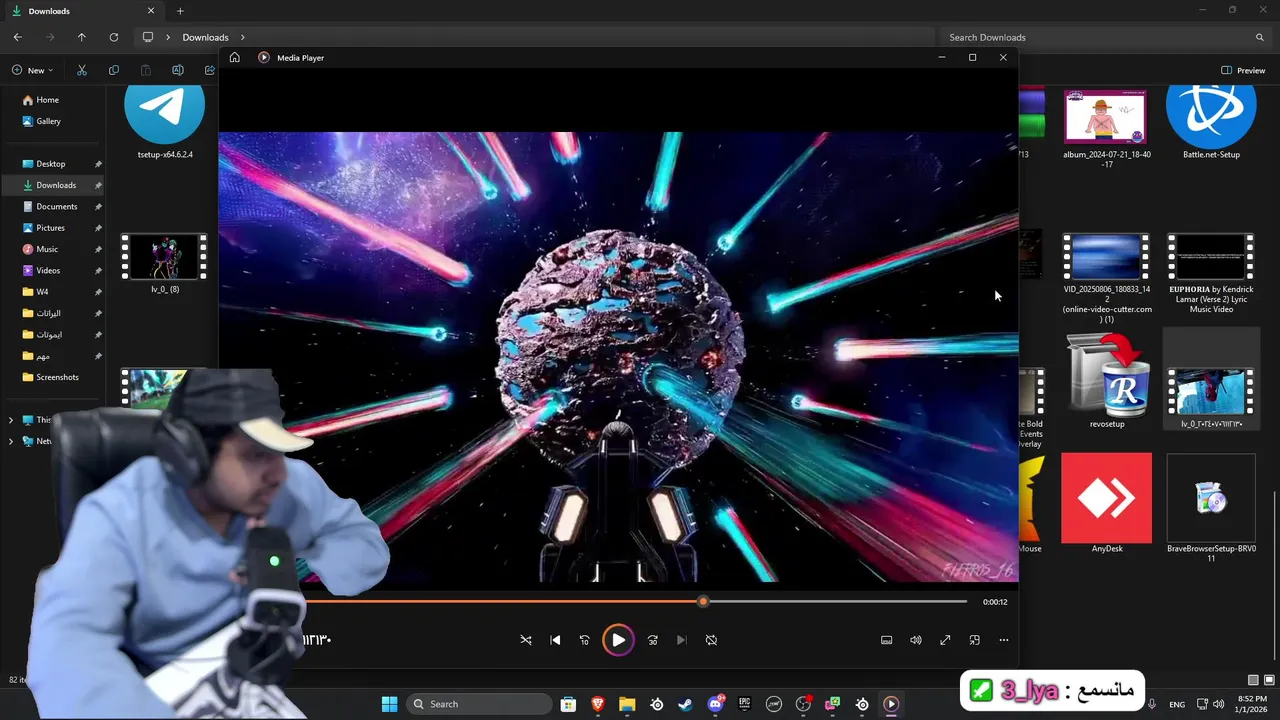Toggle repeat mode in Media Player
Screen dimensions: 1280x720
(711, 640)
